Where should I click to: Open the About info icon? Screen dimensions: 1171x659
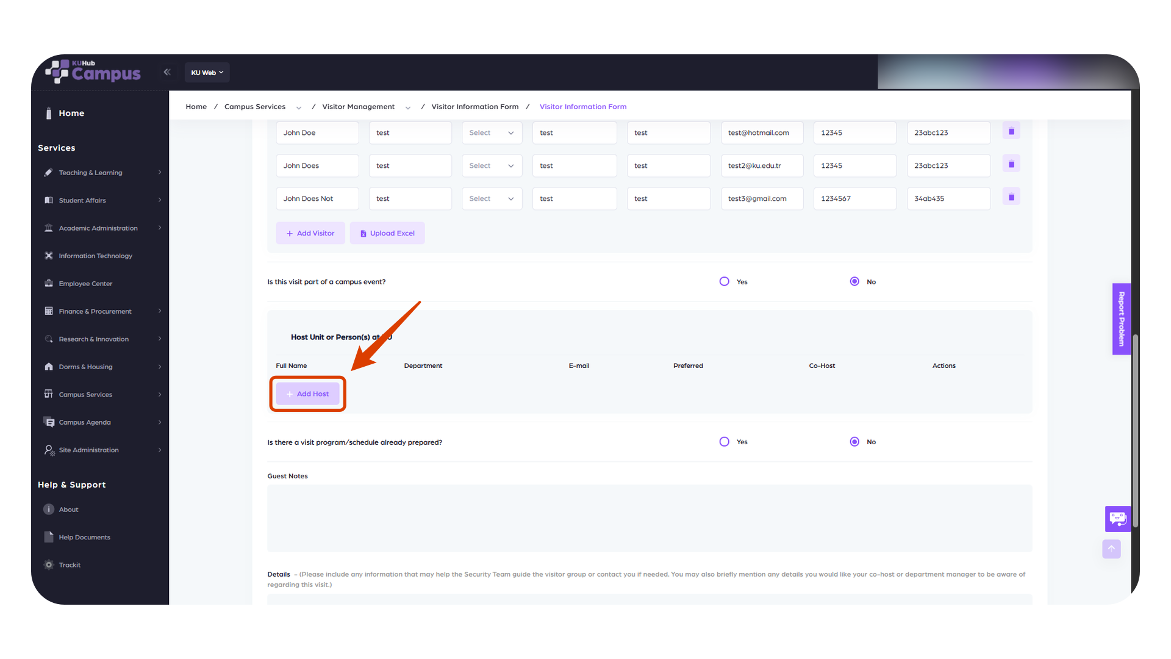pyautogui.click(x=49, y=510)
